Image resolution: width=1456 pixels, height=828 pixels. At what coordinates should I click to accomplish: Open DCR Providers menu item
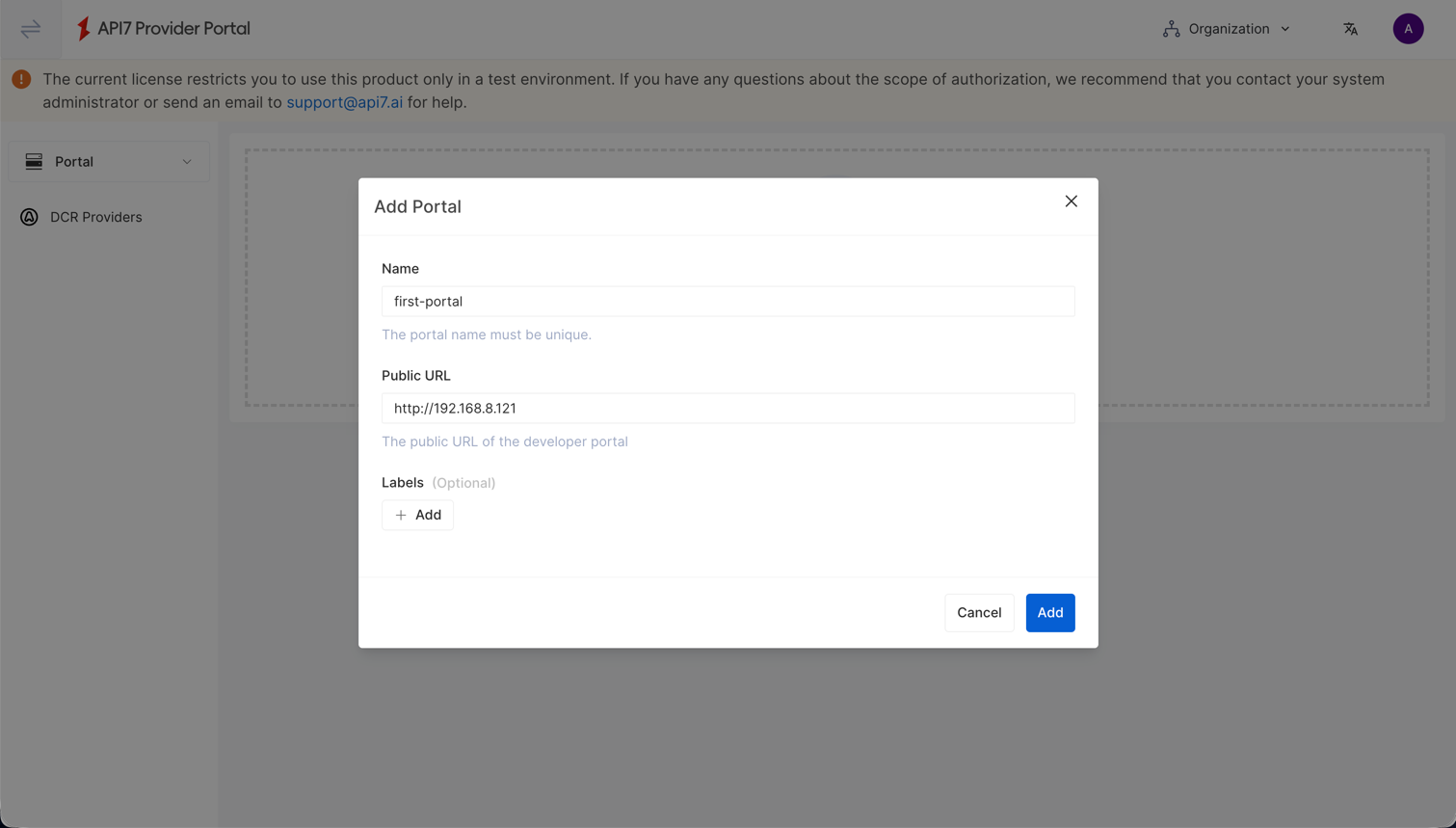(95, 218)
